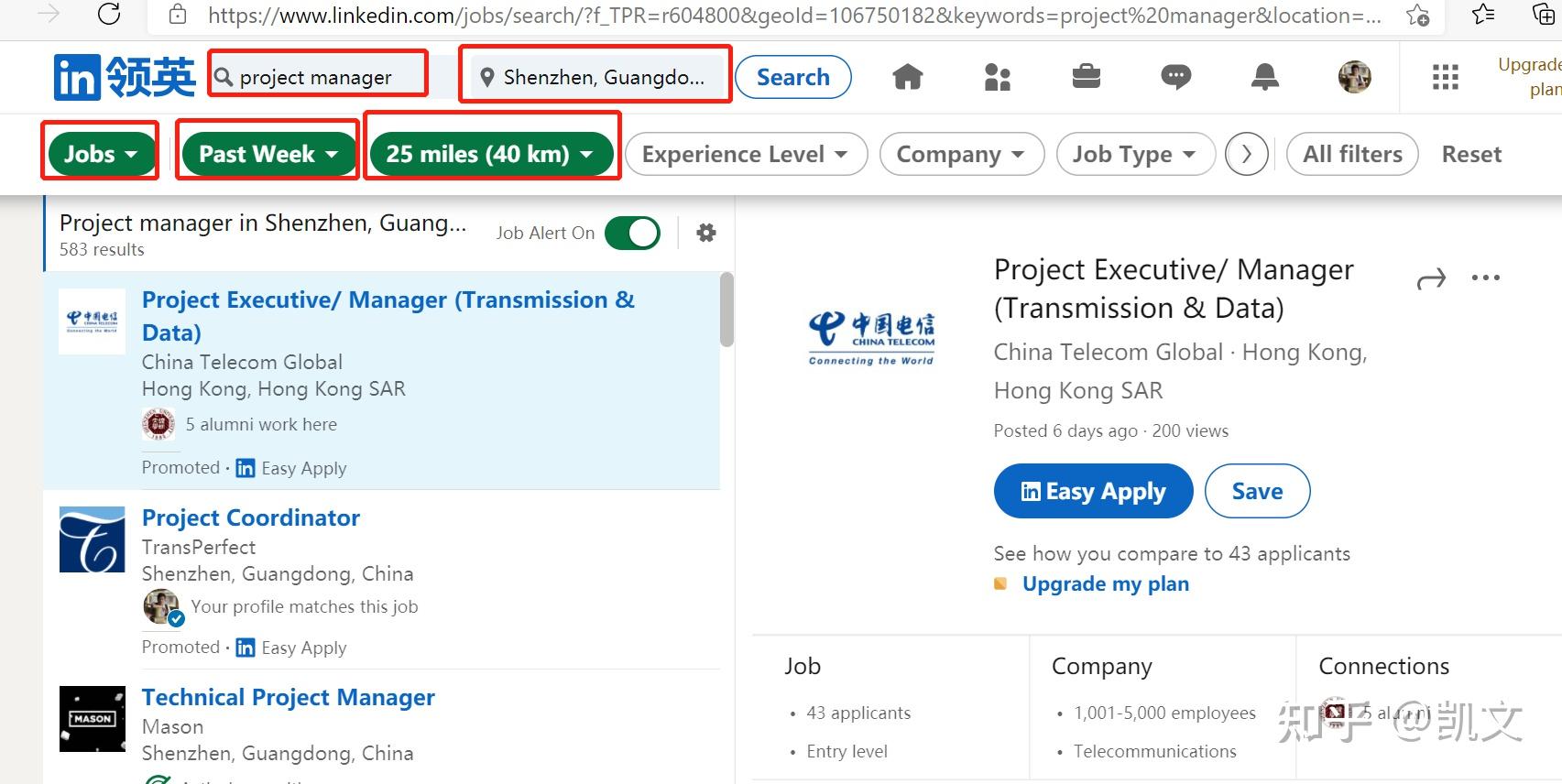Viewport: 1562px width, 784px height.
Task: Click the alumni school badge icon
Action: tap(158, 423)
